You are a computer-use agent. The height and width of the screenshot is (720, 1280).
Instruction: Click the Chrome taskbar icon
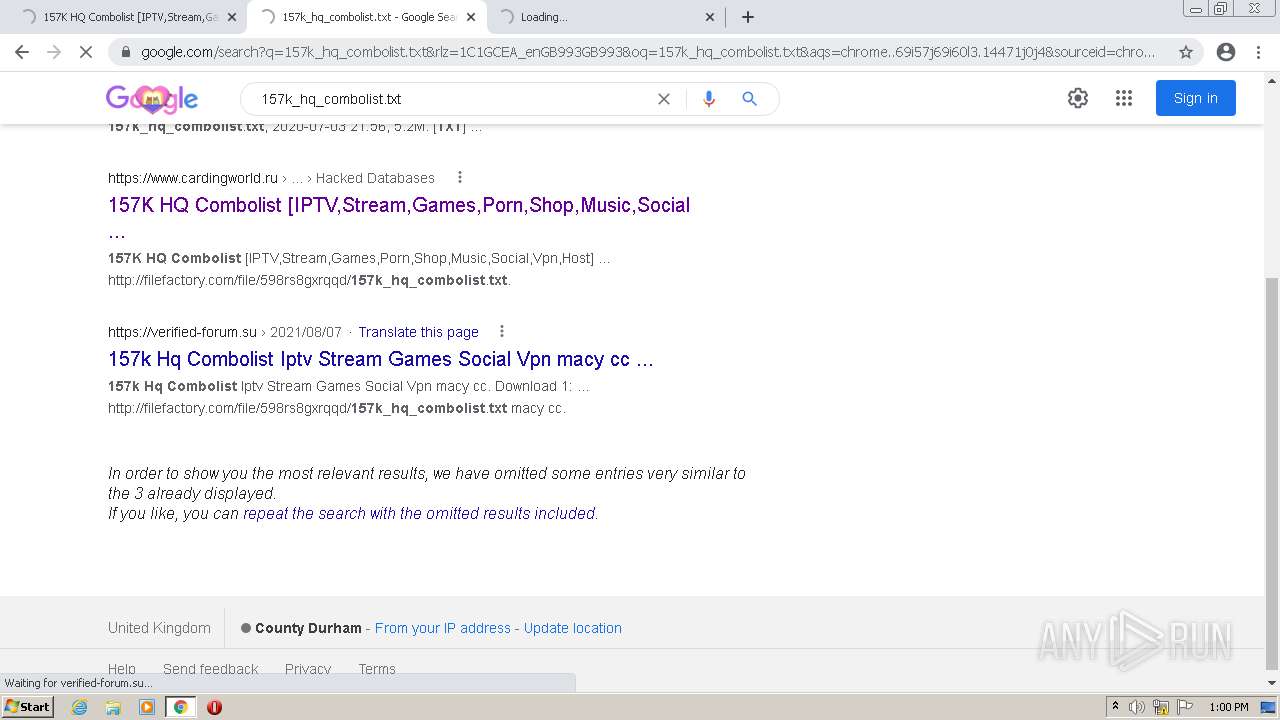tap(181, 707)
